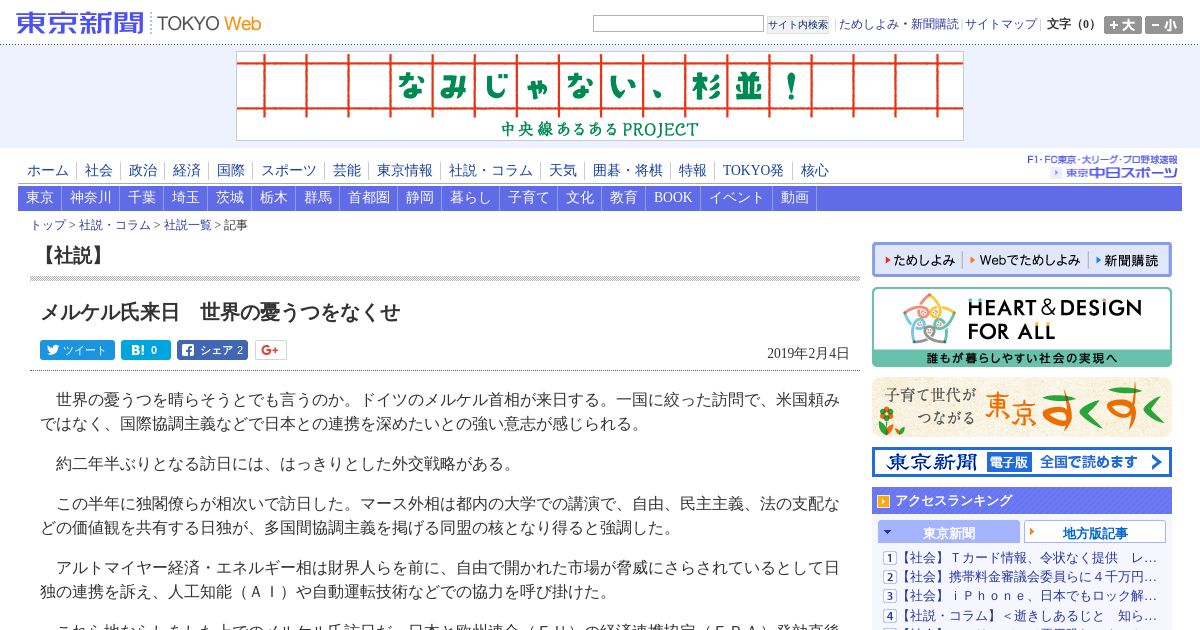Open ためしよみ・新聞購読 header link
The image size is (1200, 630).
(898, 24)
